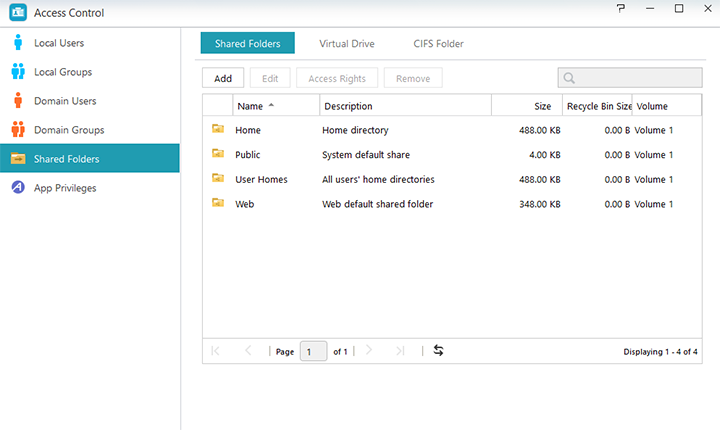The width and height of the screenshot is (720, 430).
Task: Click the 4.00 KB size value
Action: [x=545, y=155]
